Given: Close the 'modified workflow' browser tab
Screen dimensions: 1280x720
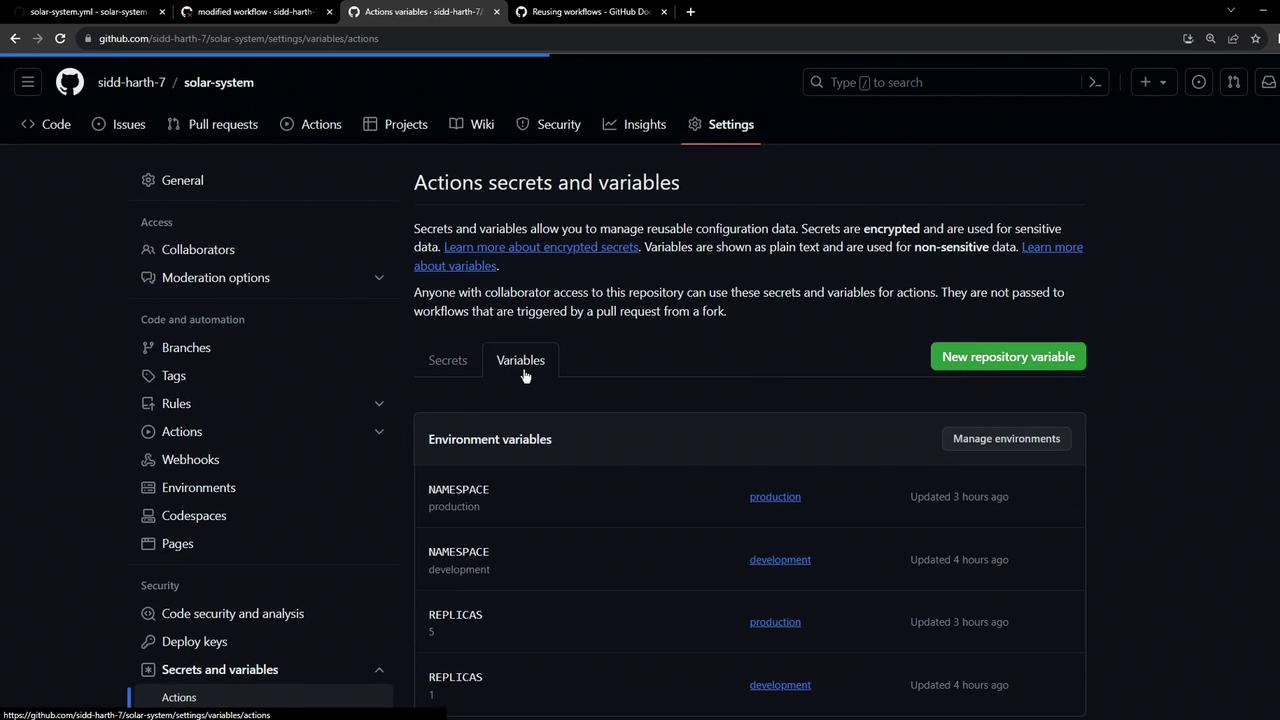Looking at the screenshot, I should click(x=329, y=12).
